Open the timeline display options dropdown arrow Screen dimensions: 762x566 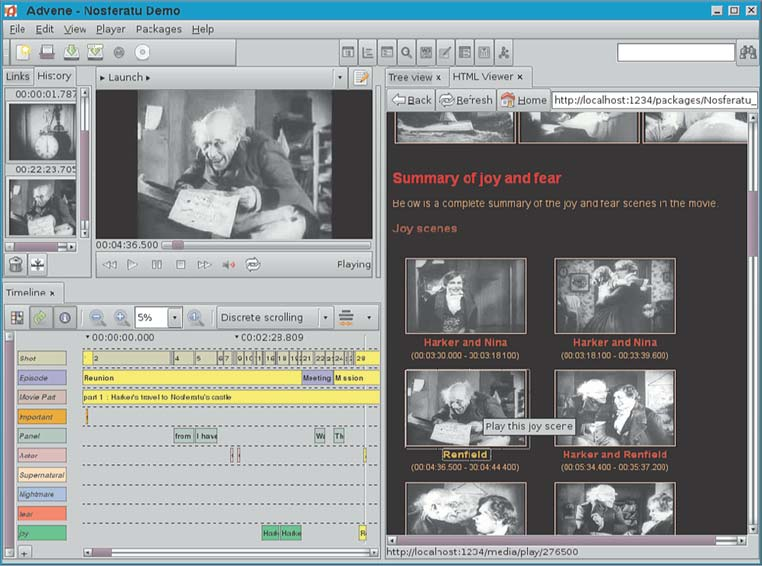click(x=369, y=318)
